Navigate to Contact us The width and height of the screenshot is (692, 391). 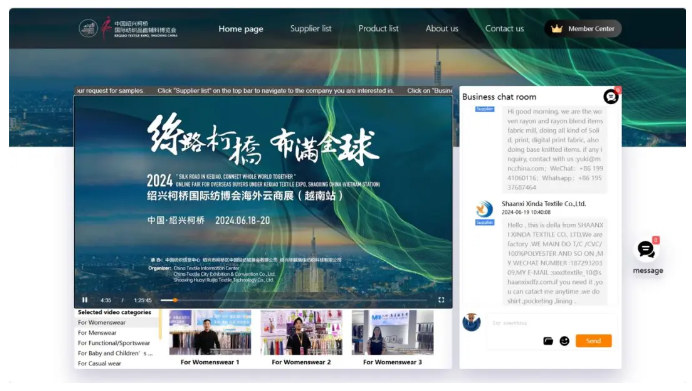click(x=504, y=29)
